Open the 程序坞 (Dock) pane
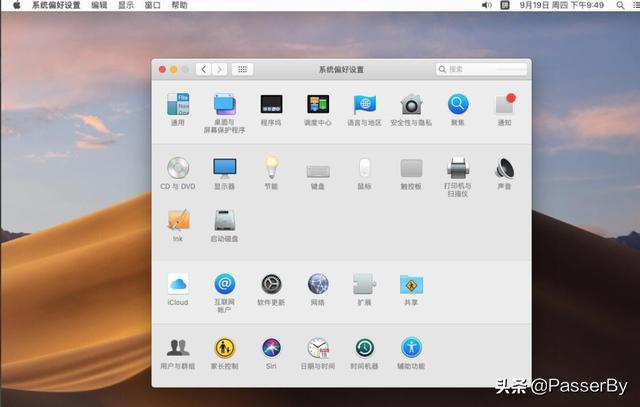640x407 pixels. pos(271,109)
